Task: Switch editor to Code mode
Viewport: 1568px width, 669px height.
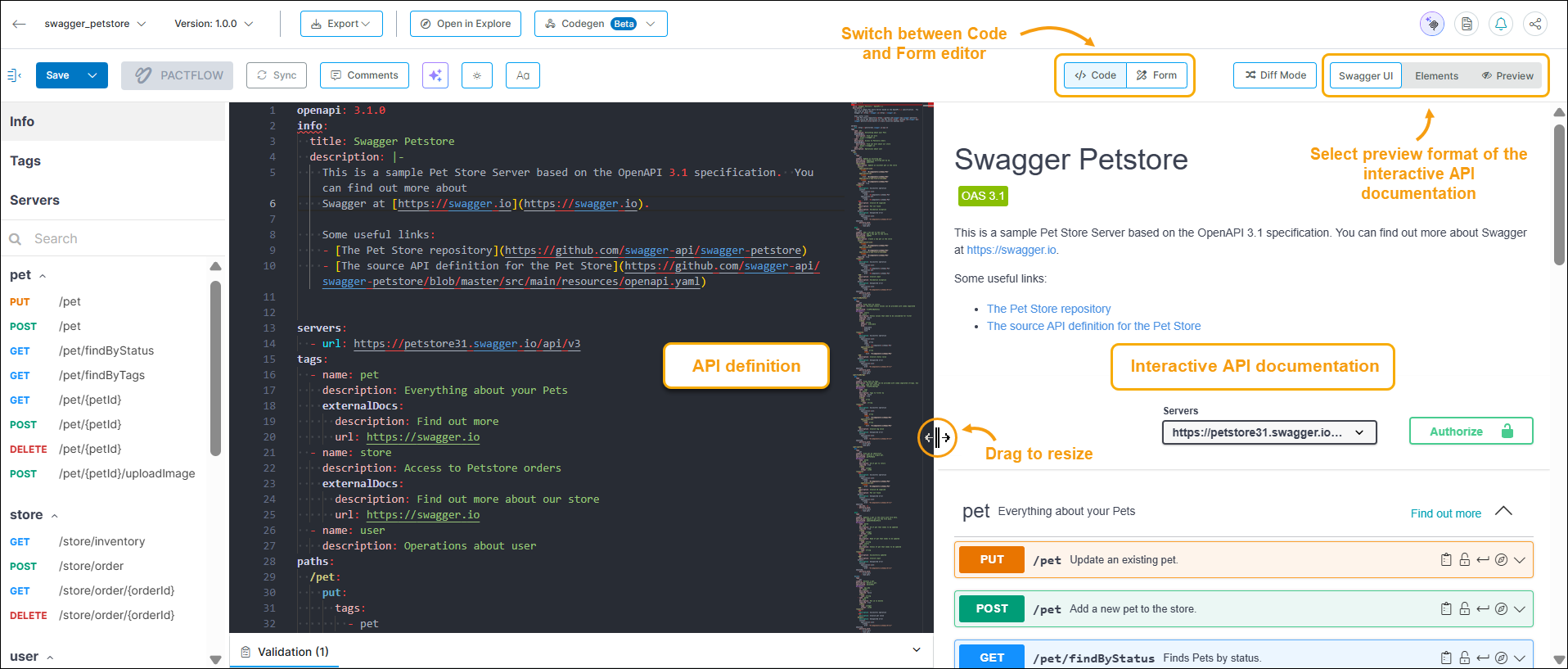Action: tap(1095, 75)
